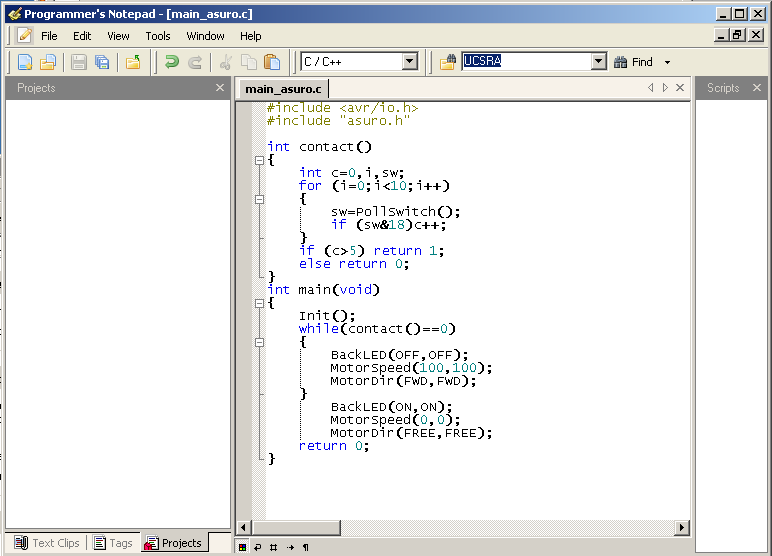Screen dimensions: 772x556
Task: Switch to the Projects bottom tab
Action: tap(173, 543)
